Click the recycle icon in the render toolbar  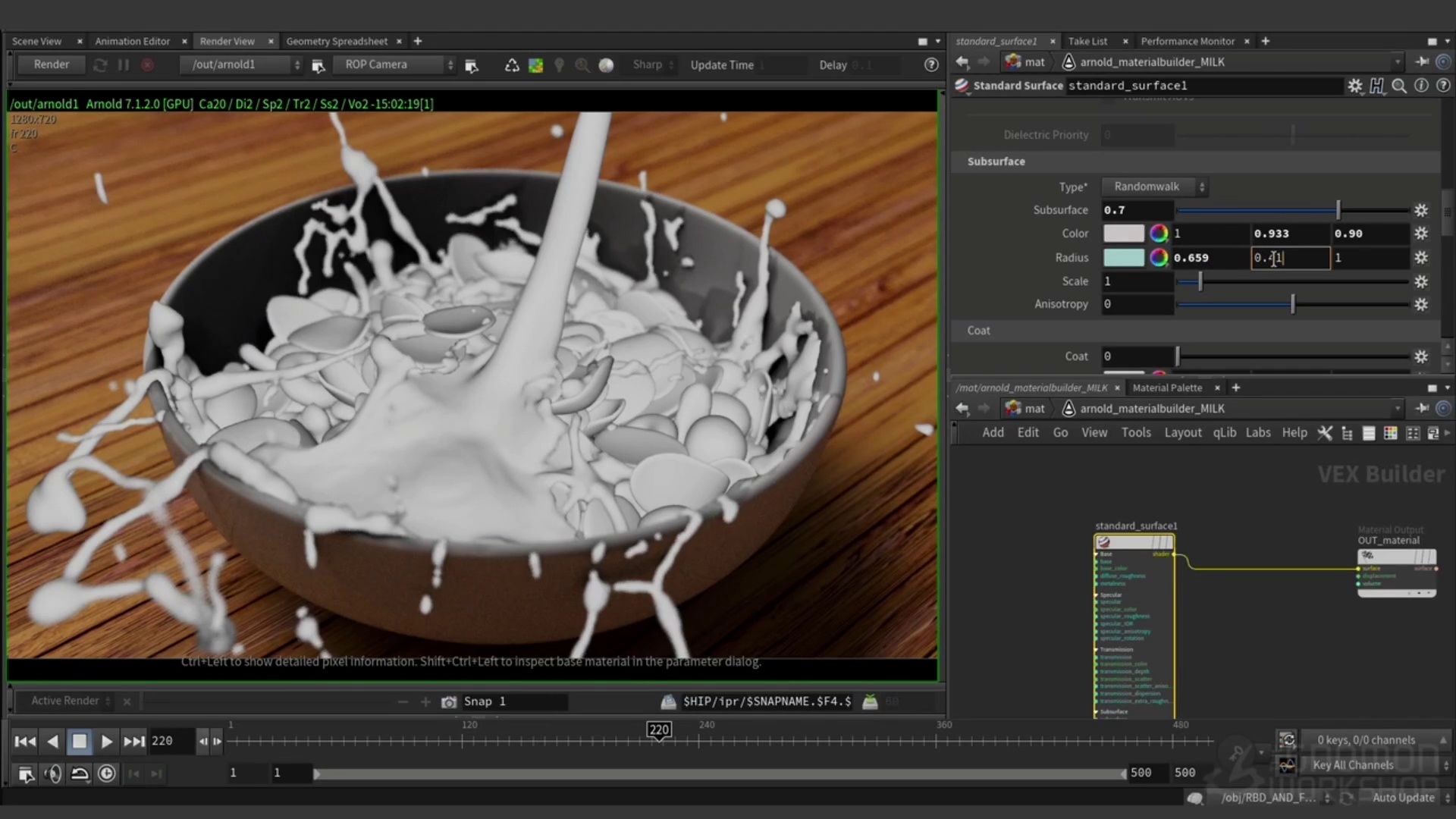click(512, 65)
